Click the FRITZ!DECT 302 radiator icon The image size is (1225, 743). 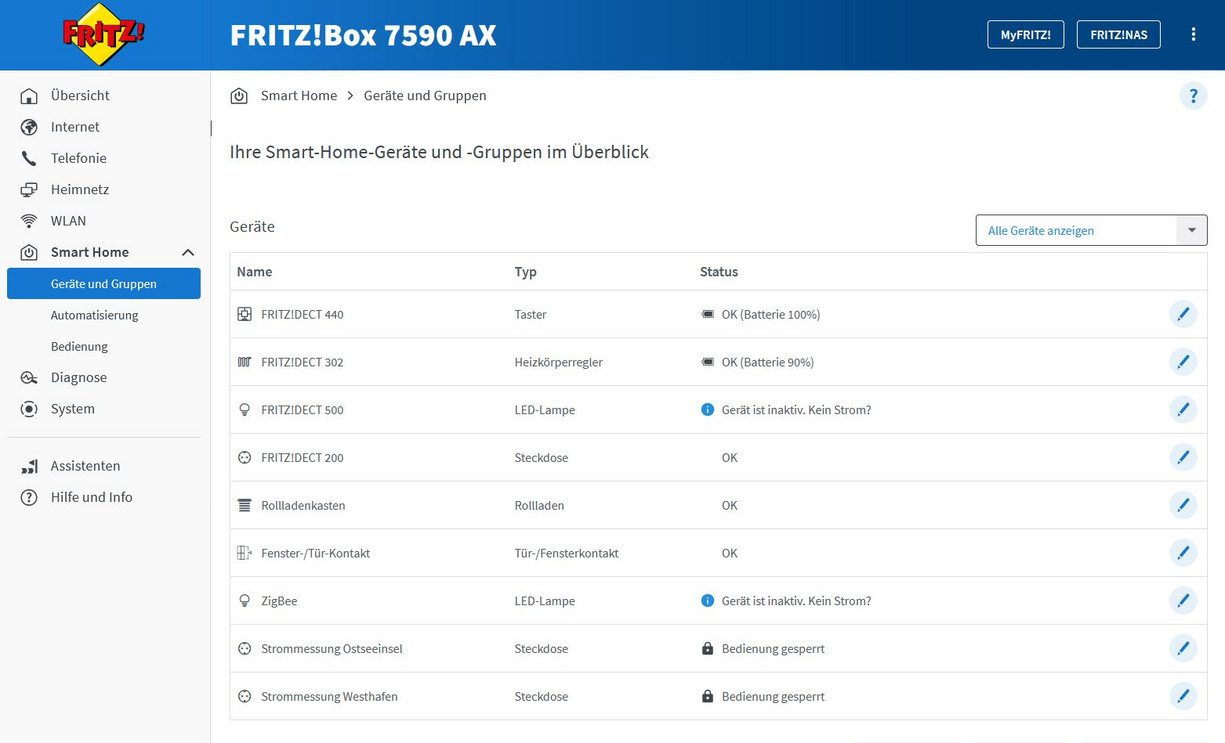coord(244,362)
